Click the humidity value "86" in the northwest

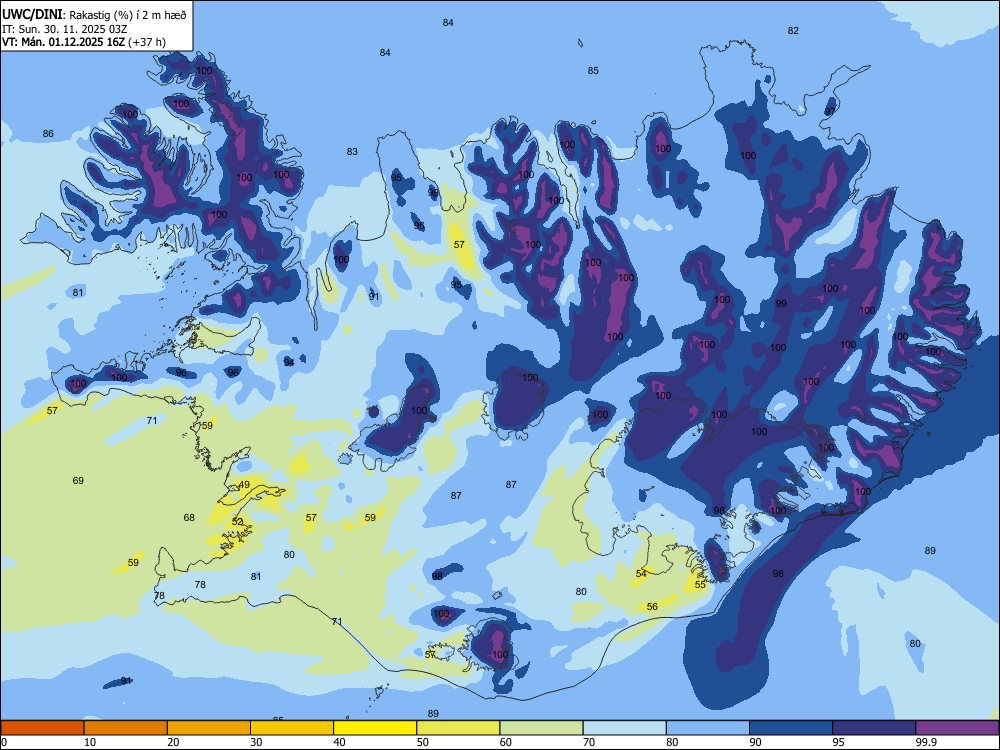(48, 133)
